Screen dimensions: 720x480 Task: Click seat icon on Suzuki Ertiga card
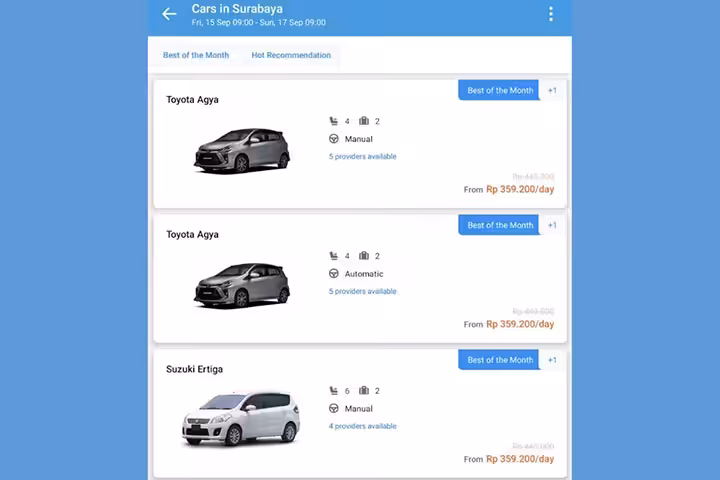coord(334,391)
